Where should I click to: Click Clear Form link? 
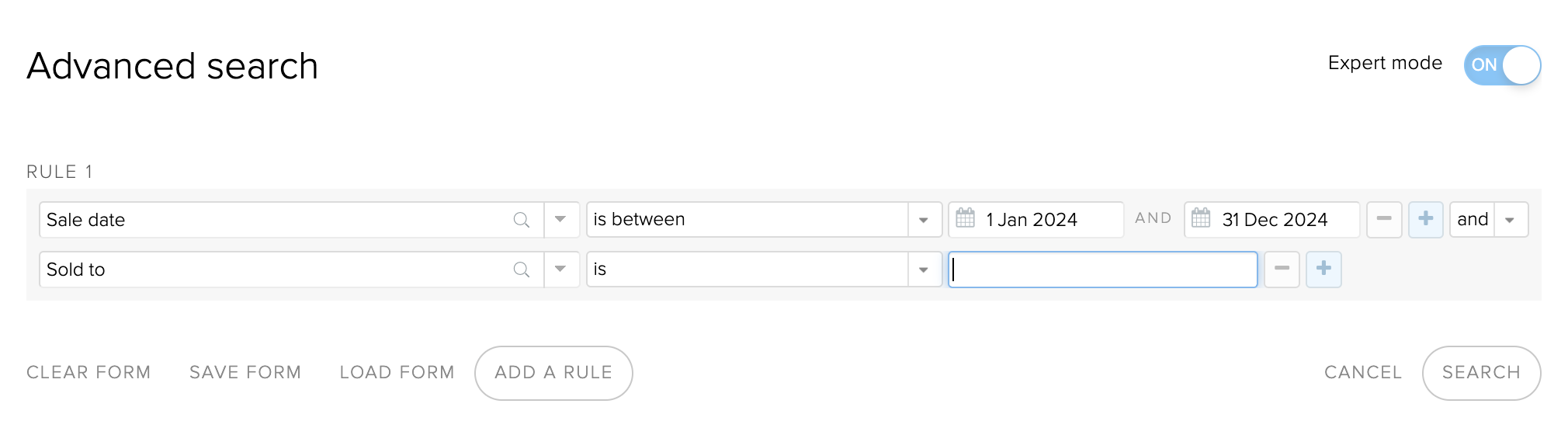pos(88,373)
